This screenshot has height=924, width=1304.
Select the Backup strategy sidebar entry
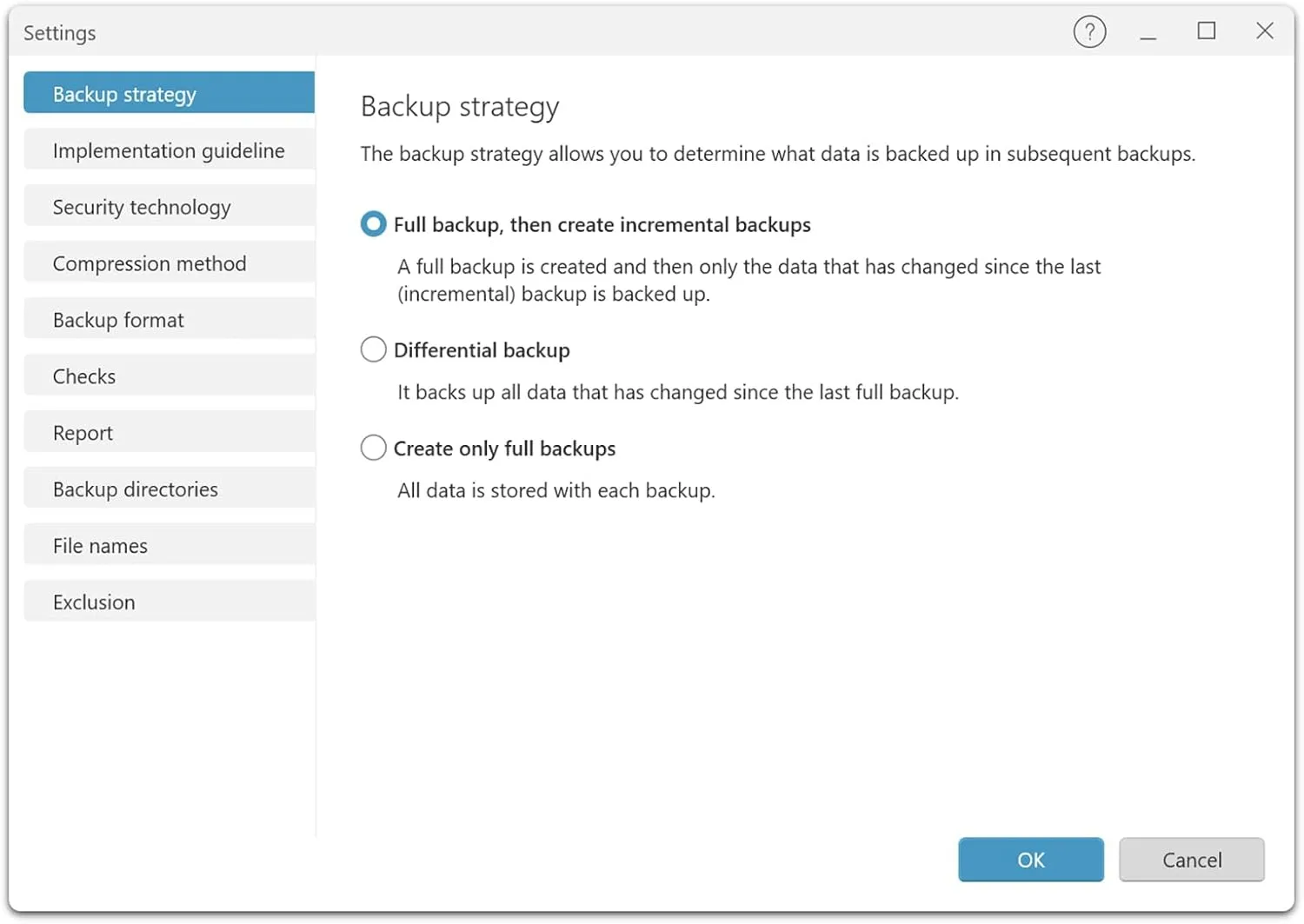[168, 93]
